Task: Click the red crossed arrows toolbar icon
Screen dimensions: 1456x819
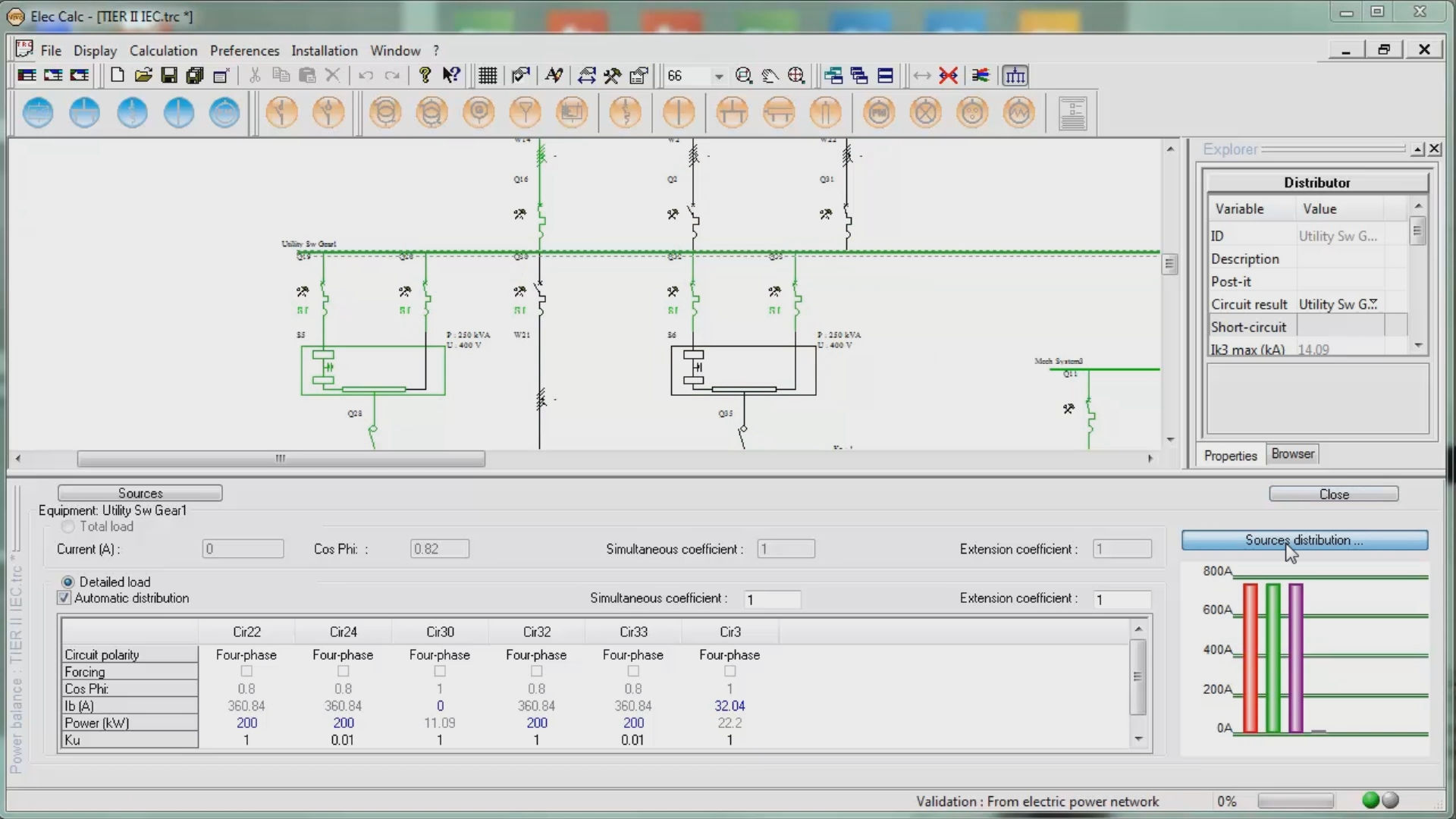Action: (x=948, y=75)
